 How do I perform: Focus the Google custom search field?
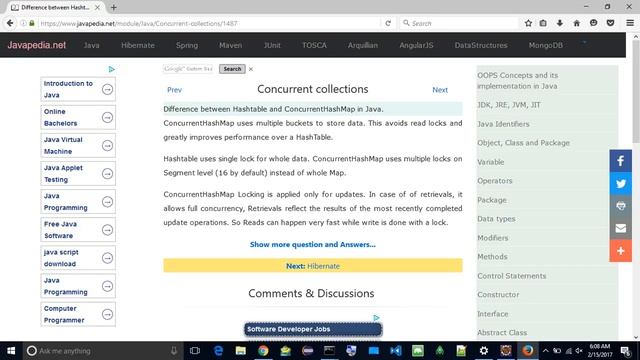tap(188, 69)
